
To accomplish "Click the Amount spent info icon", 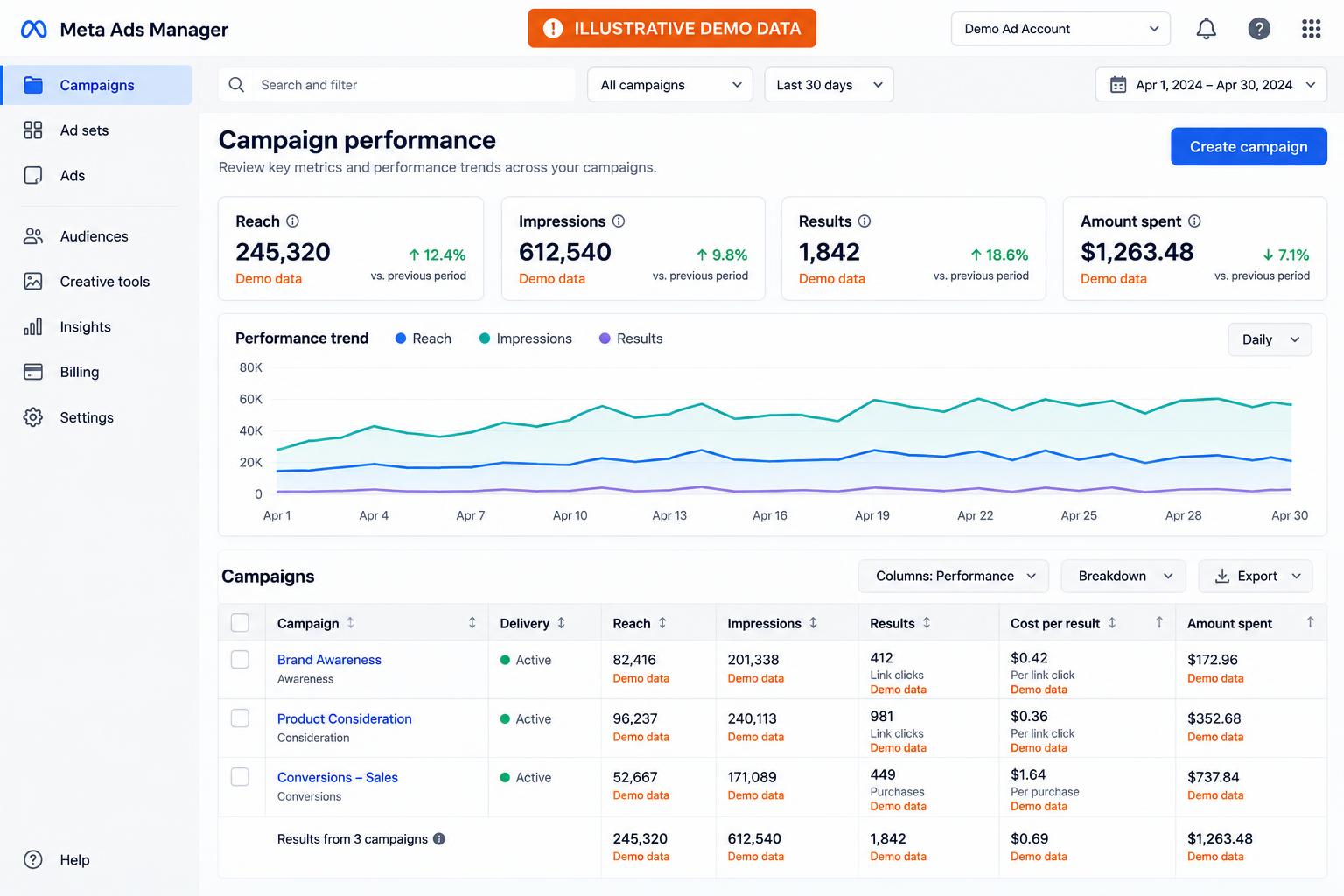I will (1194, 221).
